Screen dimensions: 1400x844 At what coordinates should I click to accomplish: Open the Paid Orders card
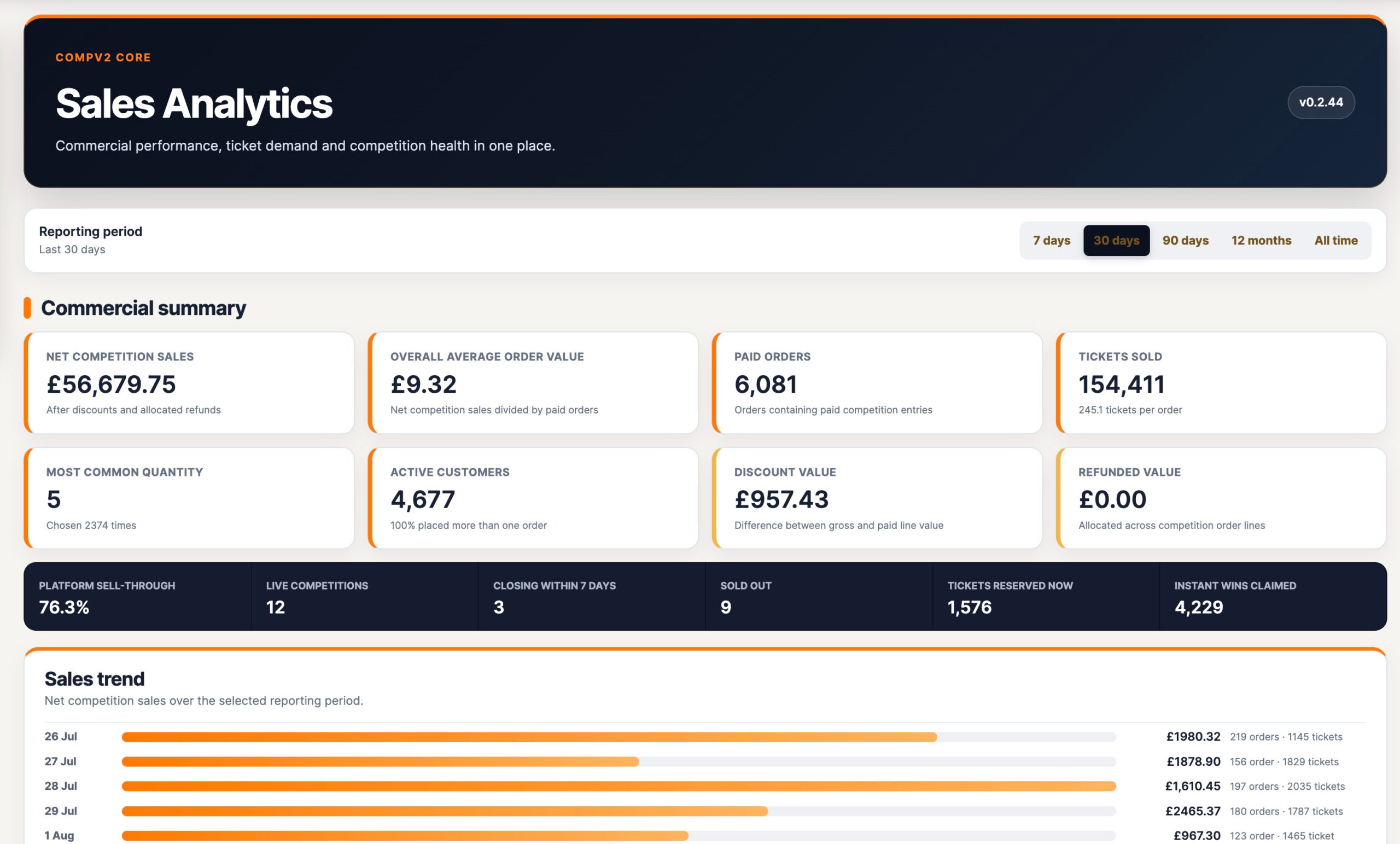click(x=877, y=382)
